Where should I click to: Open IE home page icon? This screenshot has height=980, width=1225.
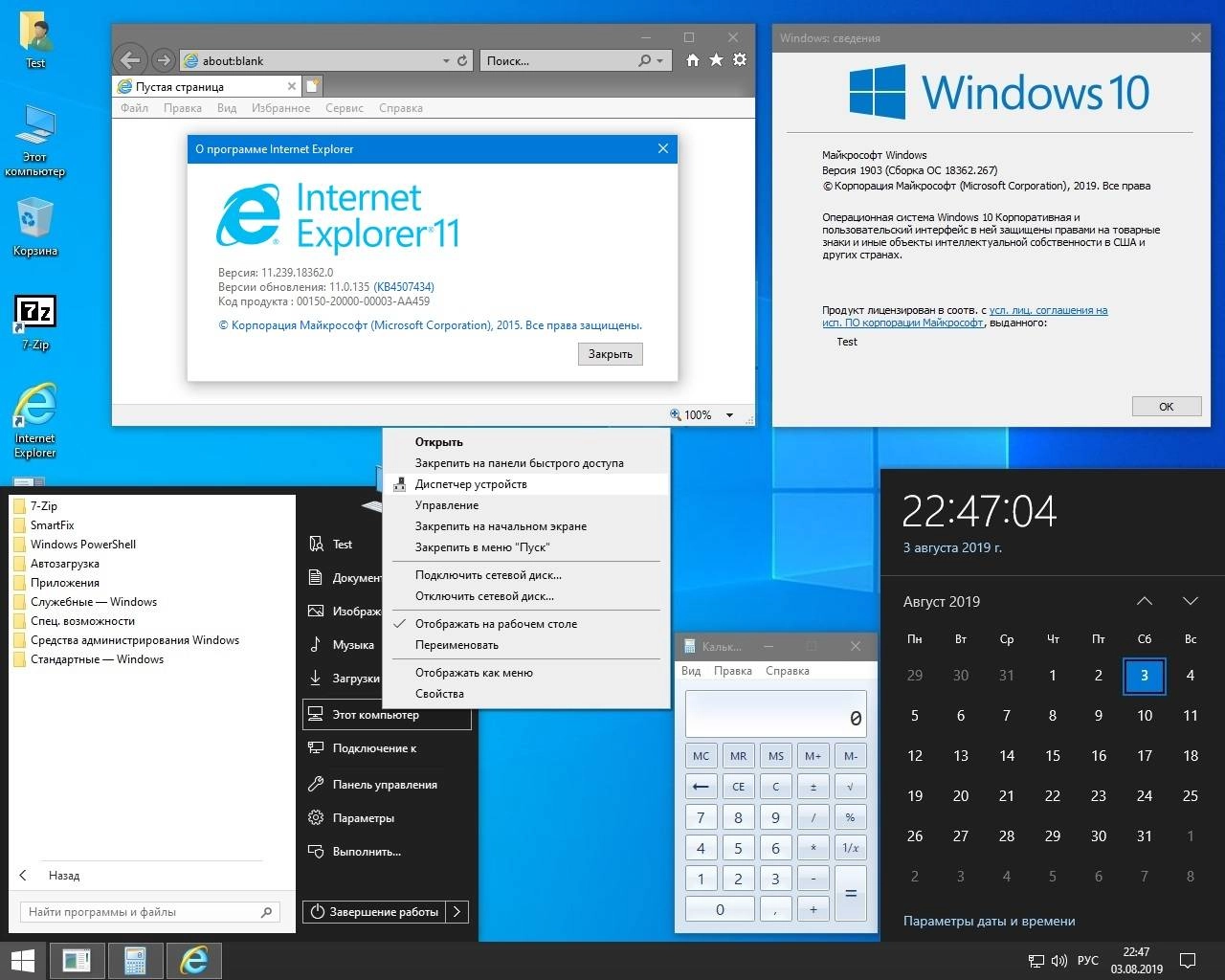(693, 60)
